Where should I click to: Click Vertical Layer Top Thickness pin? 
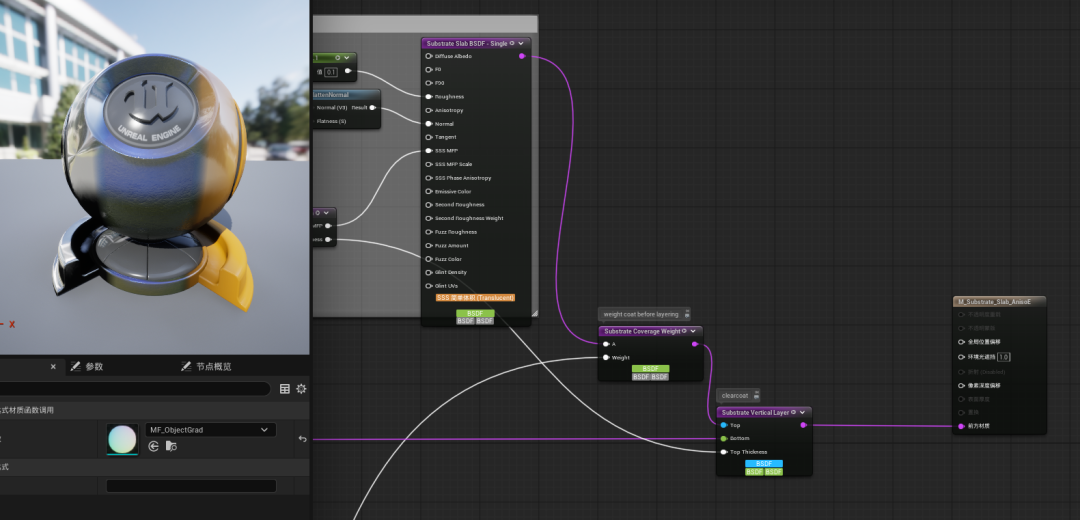click(724, 452)
